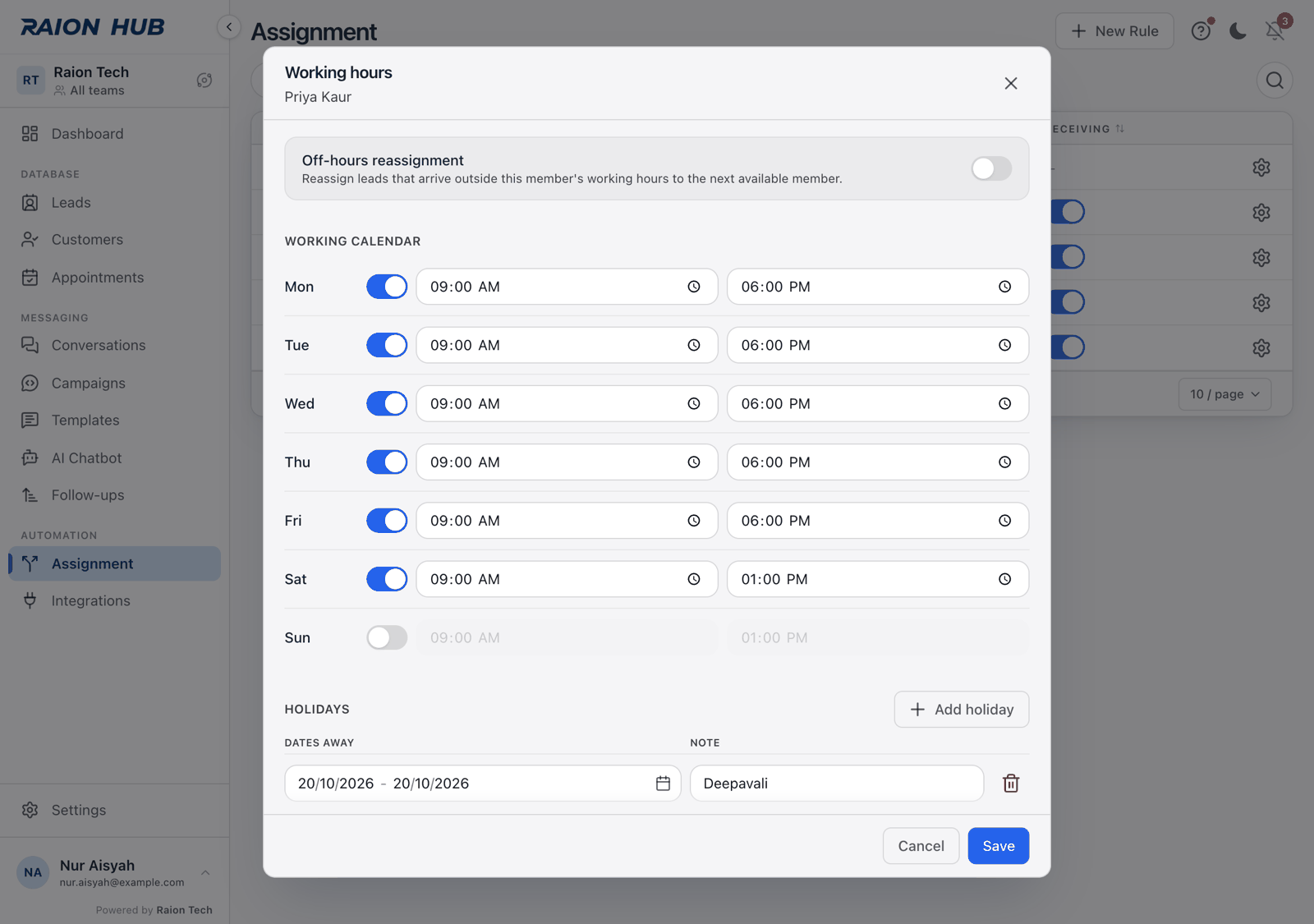
Task: Open Tue end time 06:00 PM field
Action: coord(878,345)
